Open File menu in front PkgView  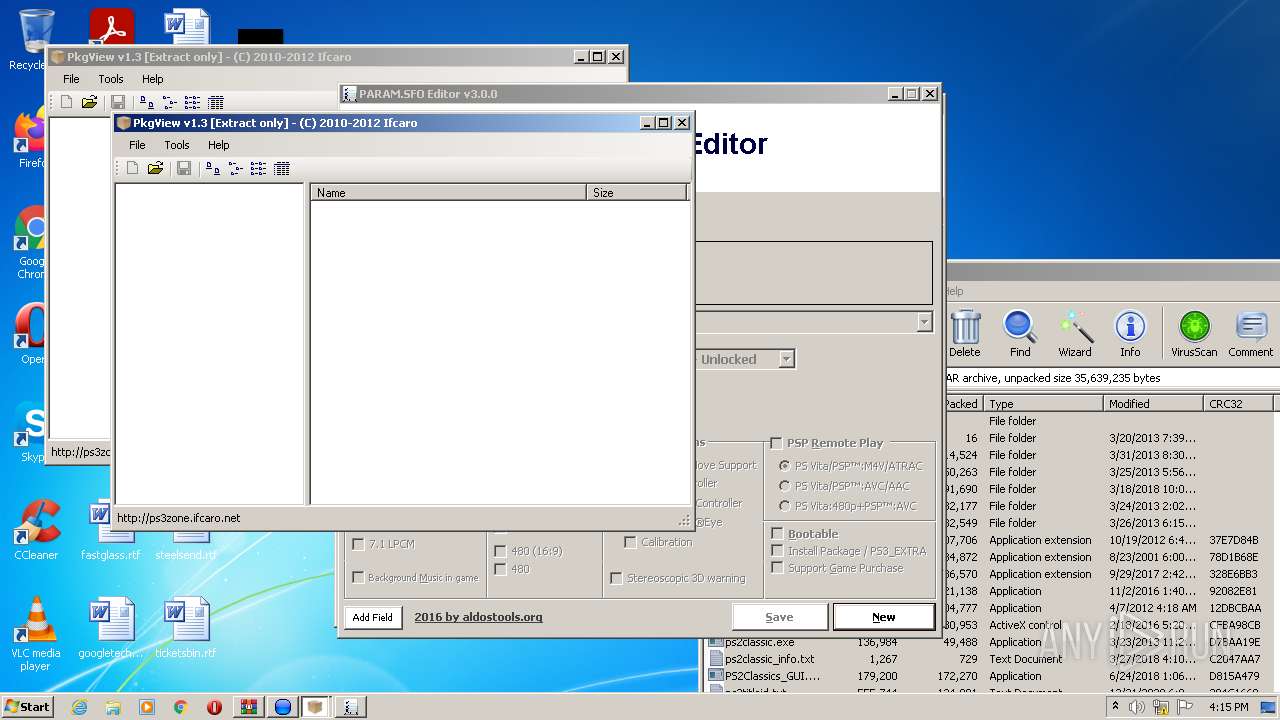coord(137,145)
